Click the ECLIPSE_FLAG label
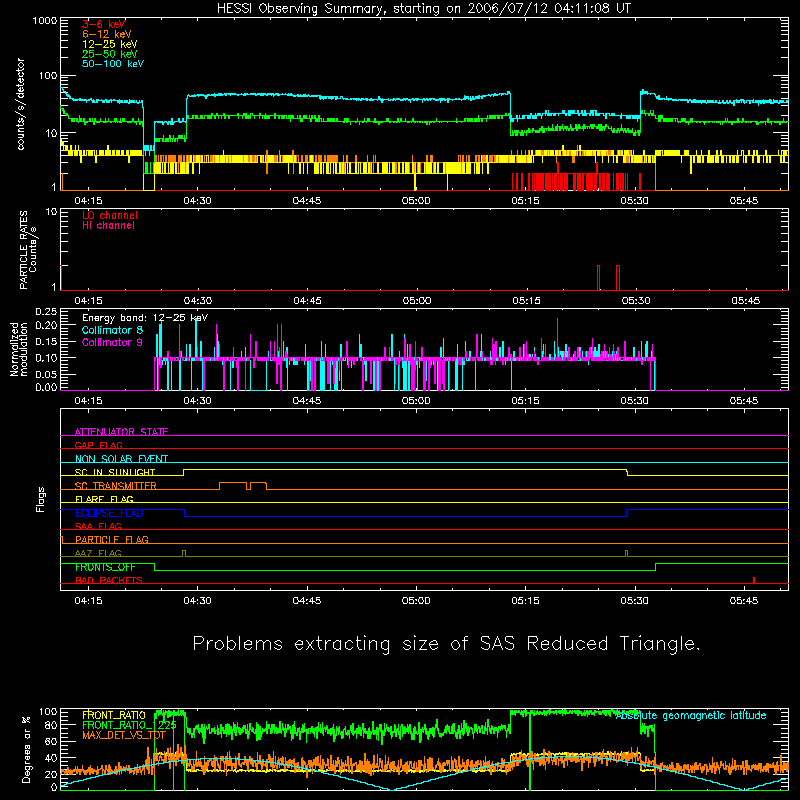 [x=109, y=513]
